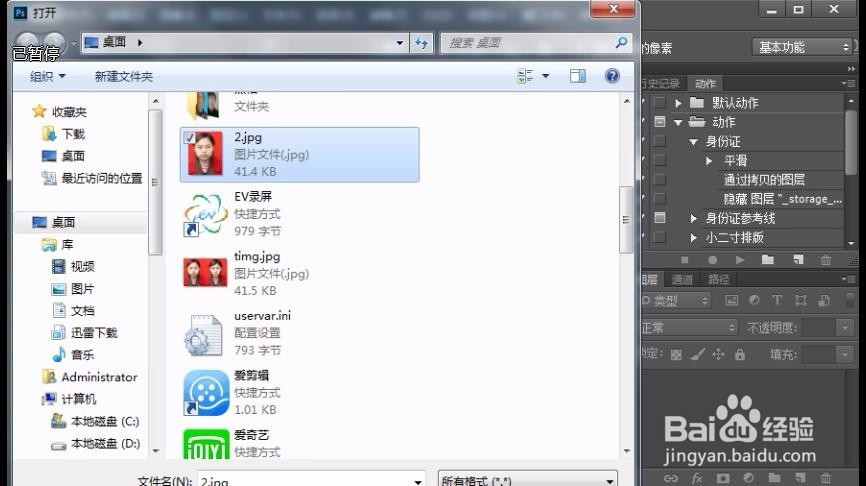Lock image pixels brush icon
This screenshot has width=866, height=486.
pyautogui.click(x=698, y=355)
